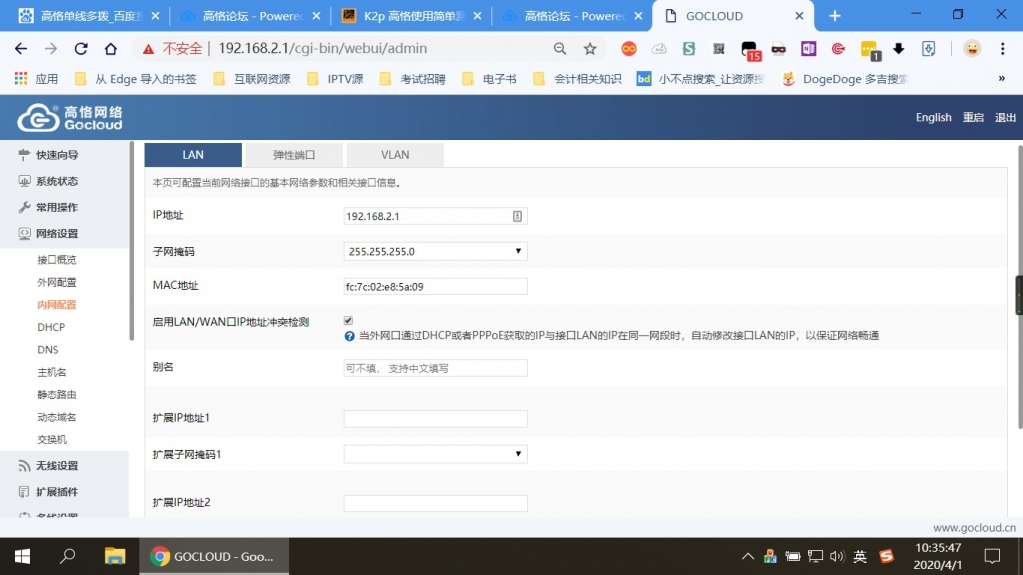Open the 子网掩码 dropdown showing 255.255.255.0
The height and width of the screenshot is (575, 1023).
coord(435,251)
